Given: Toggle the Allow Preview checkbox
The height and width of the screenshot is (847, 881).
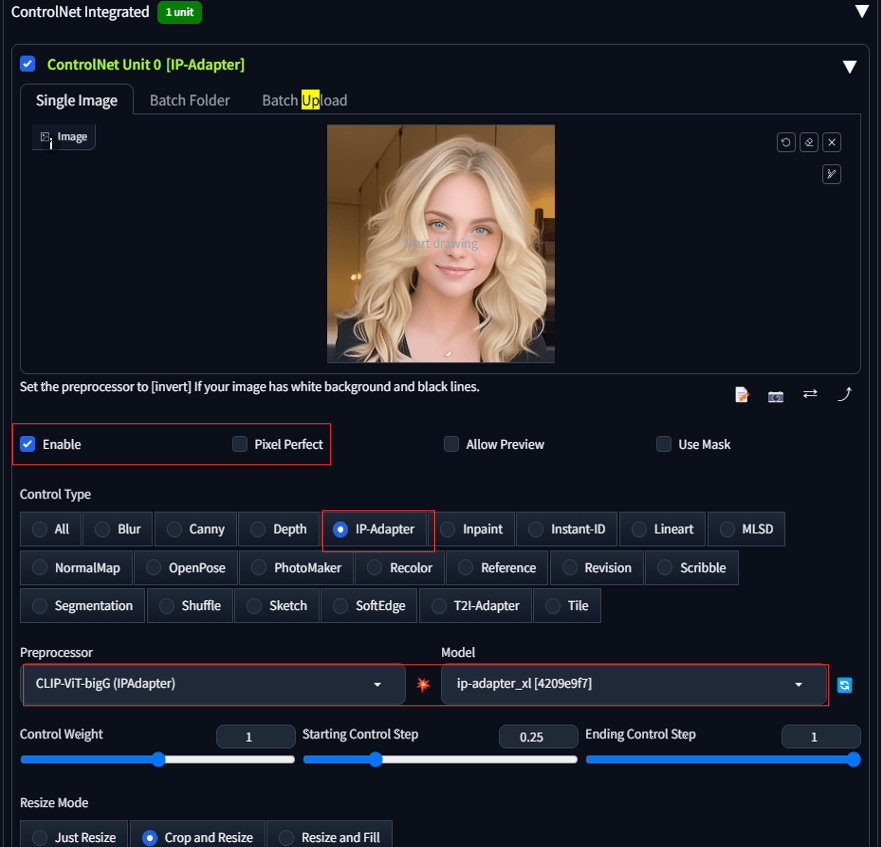Looking at the screenshot, I should coord(452,444).
